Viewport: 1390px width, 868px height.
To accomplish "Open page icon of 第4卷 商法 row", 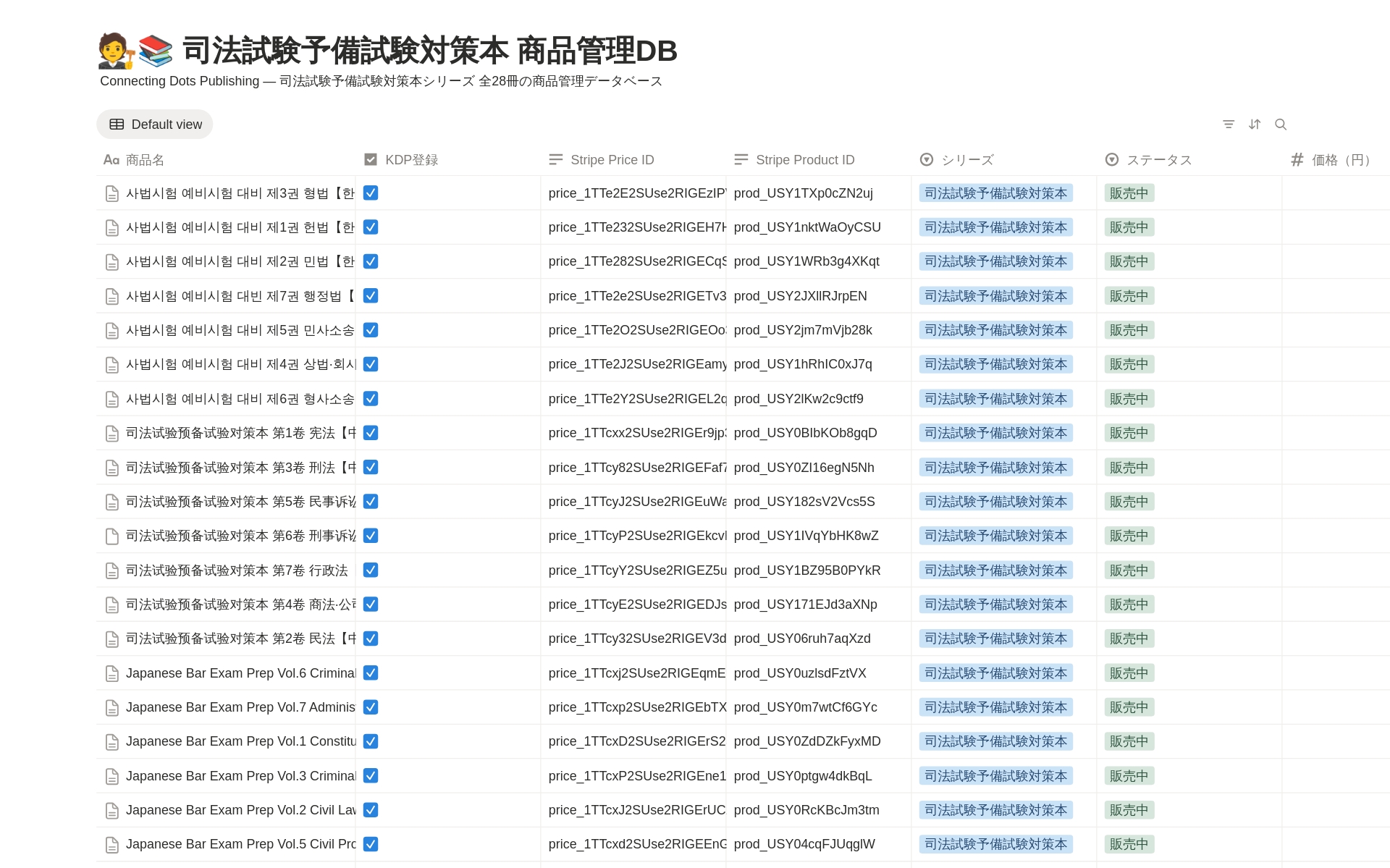I will (x=112, y=605).
